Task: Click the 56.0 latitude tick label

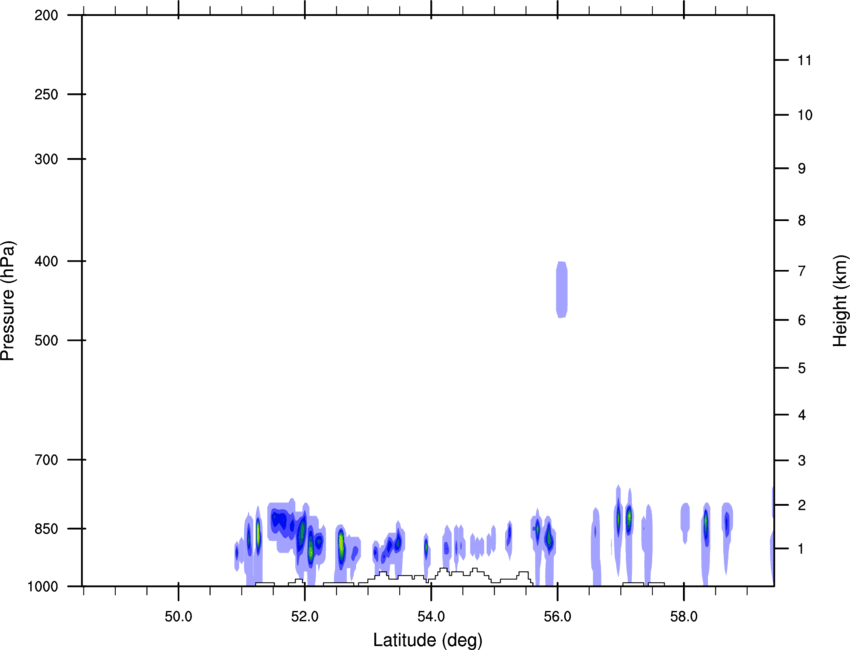Action: 557,617
